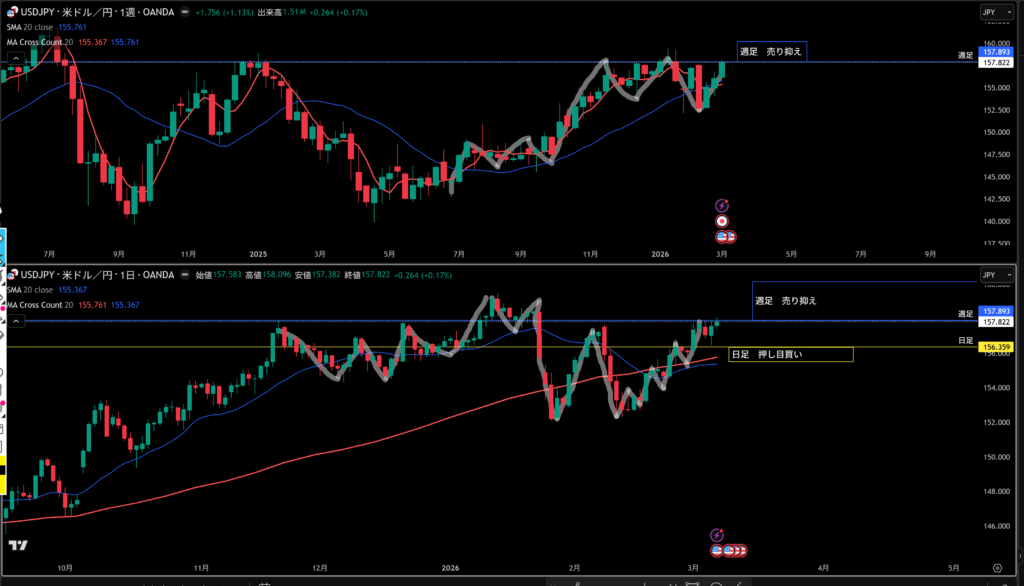
Task: Click the lightning event icon on daily chart
Action: coord(716,536)
